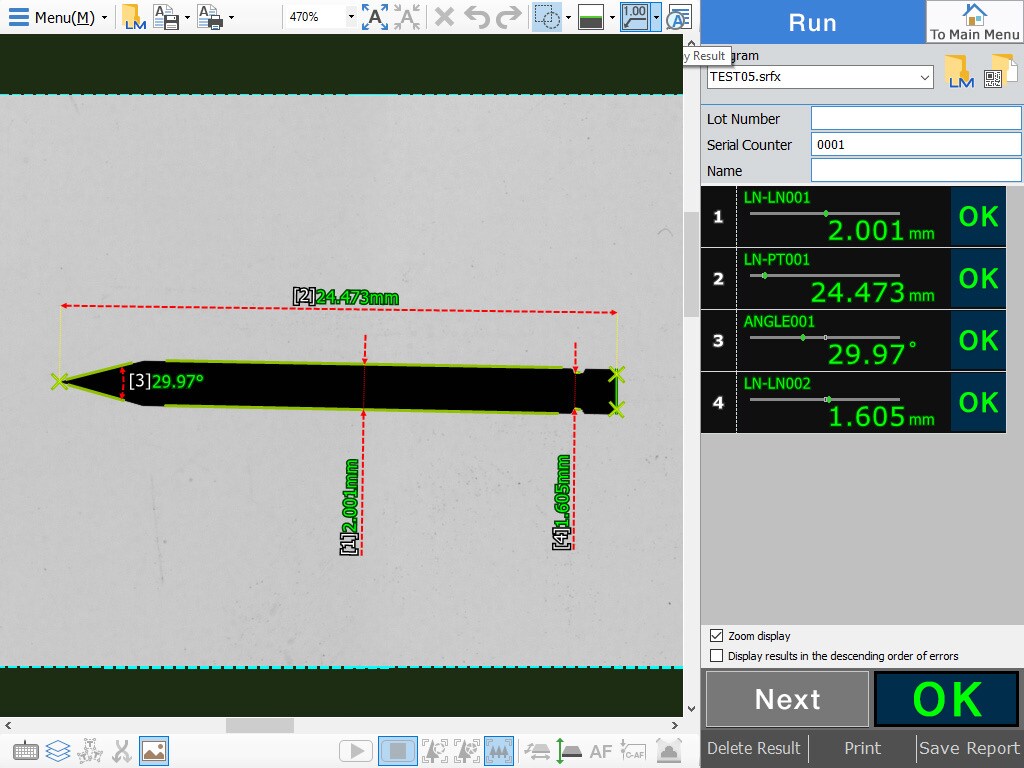Viewport: 1024px width, 768px height.
Task: Open the 470% zoom level dropdown
Action: [x=350, y=17]
